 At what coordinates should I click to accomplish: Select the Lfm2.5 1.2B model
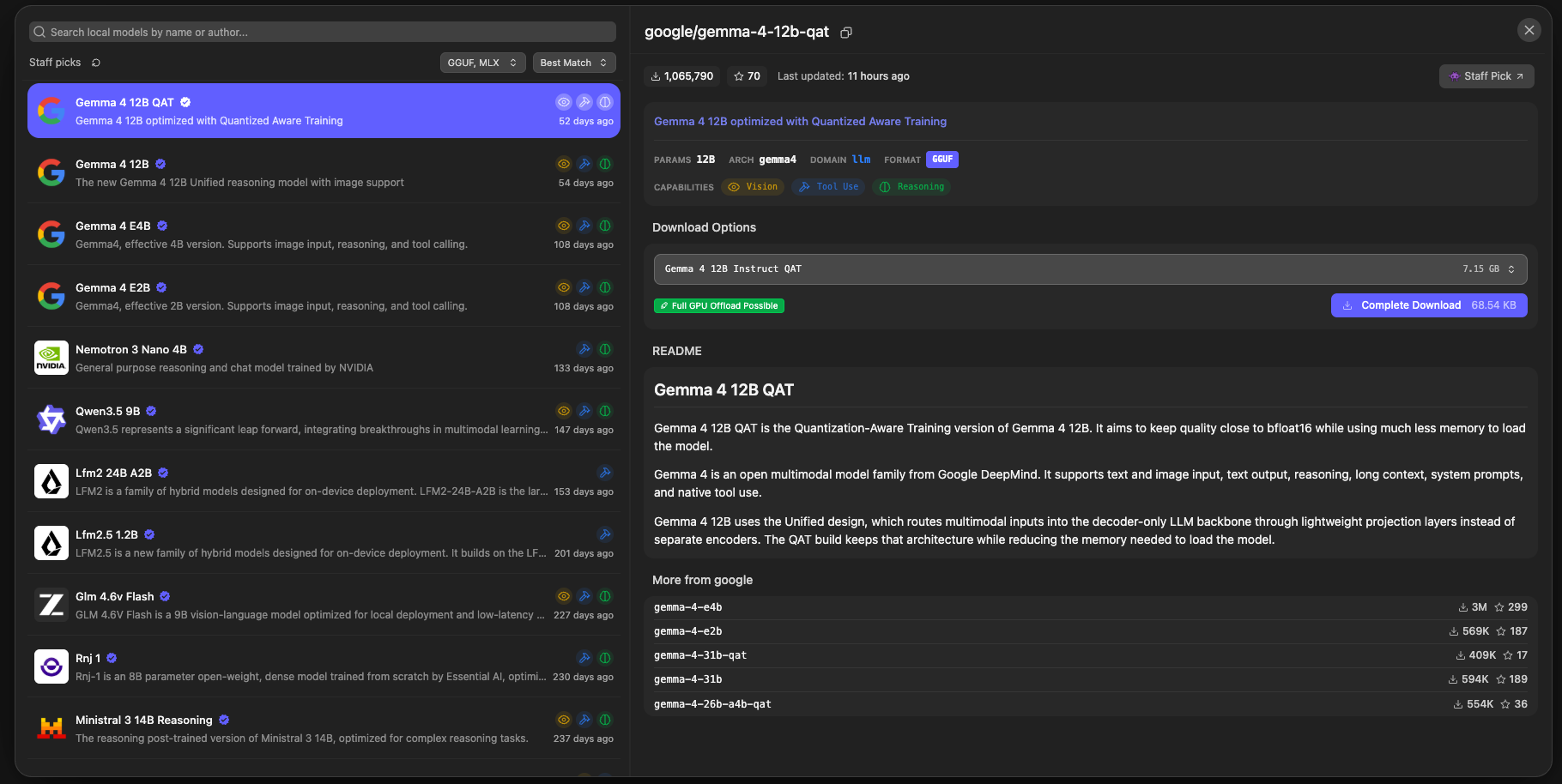(324, 543)
